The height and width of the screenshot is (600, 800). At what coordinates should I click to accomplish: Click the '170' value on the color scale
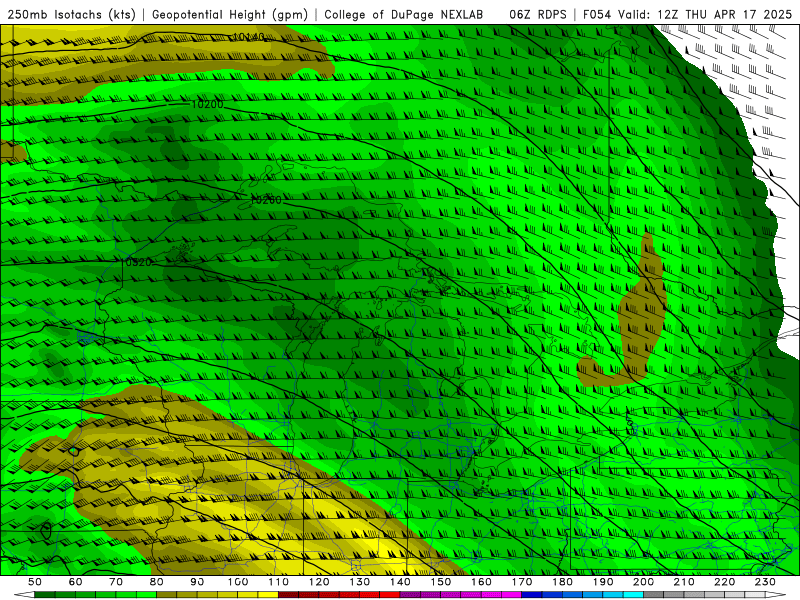(x=522, y=582)
